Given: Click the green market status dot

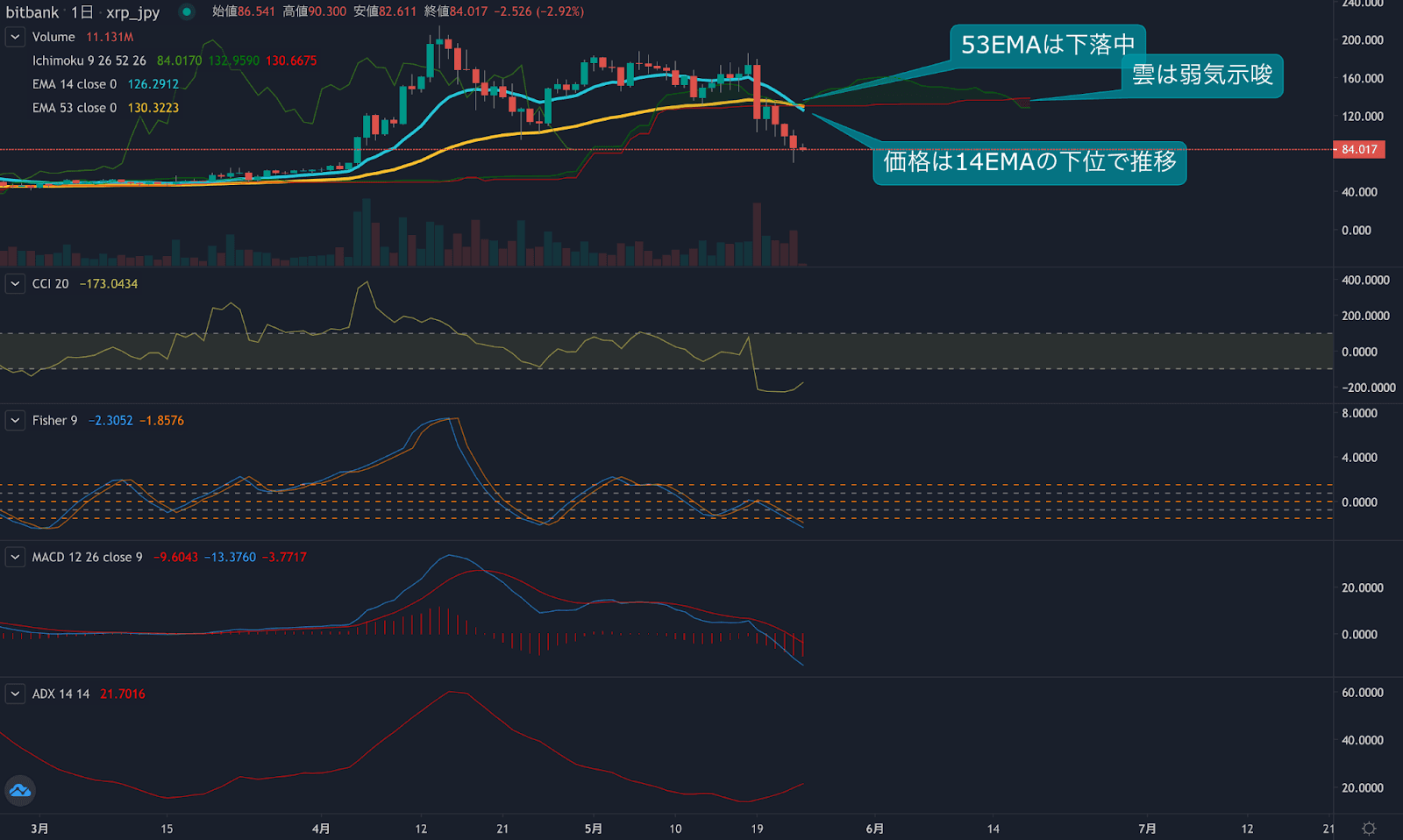Looking at the screenshot, I should pos(187,11).
